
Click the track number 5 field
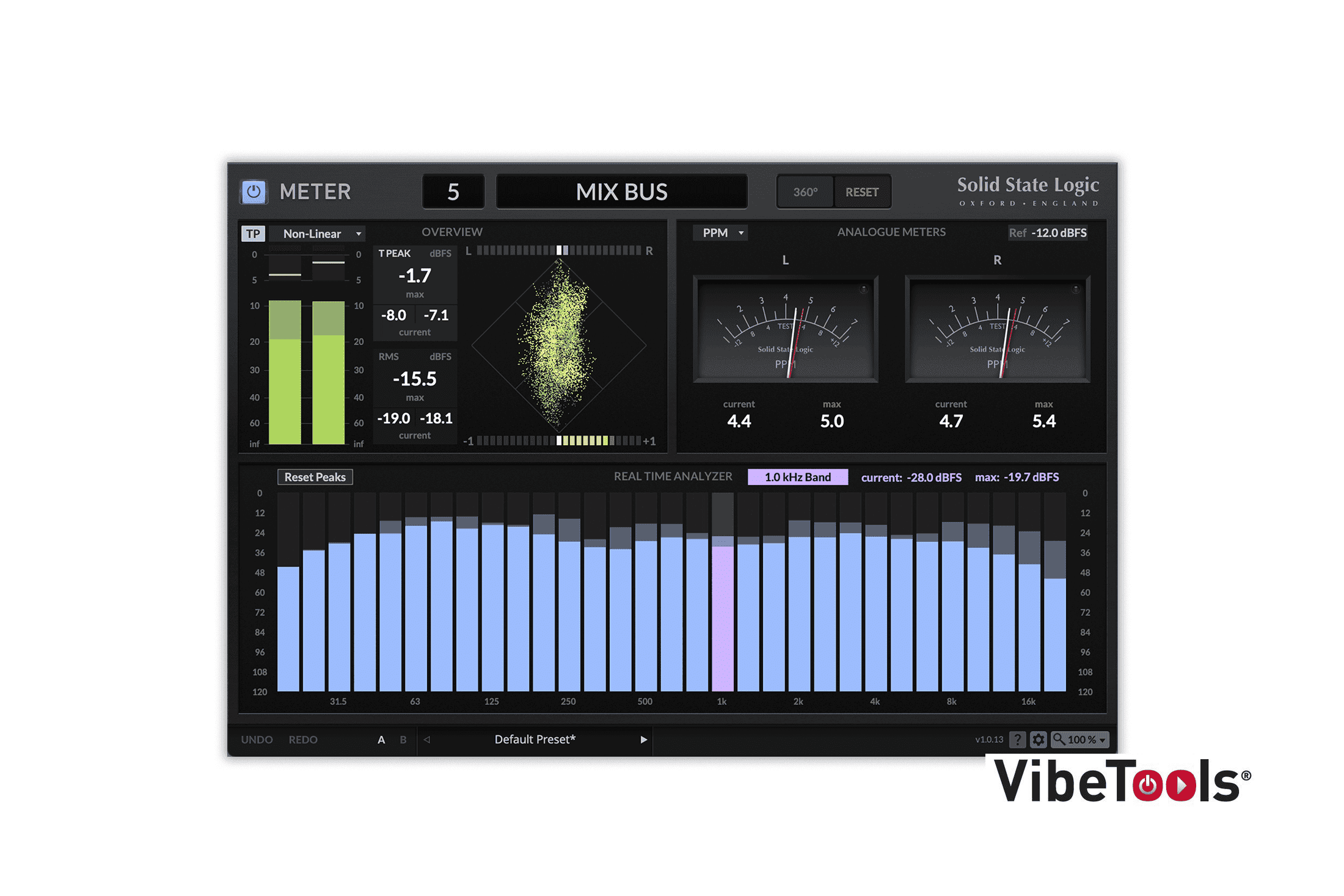click(x=453, y=192)
